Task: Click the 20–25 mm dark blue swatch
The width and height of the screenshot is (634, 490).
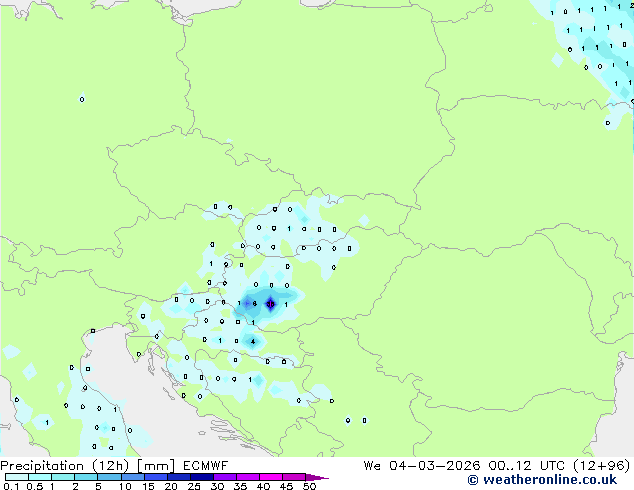Action: pyautogui.click(x=178, y=477)
